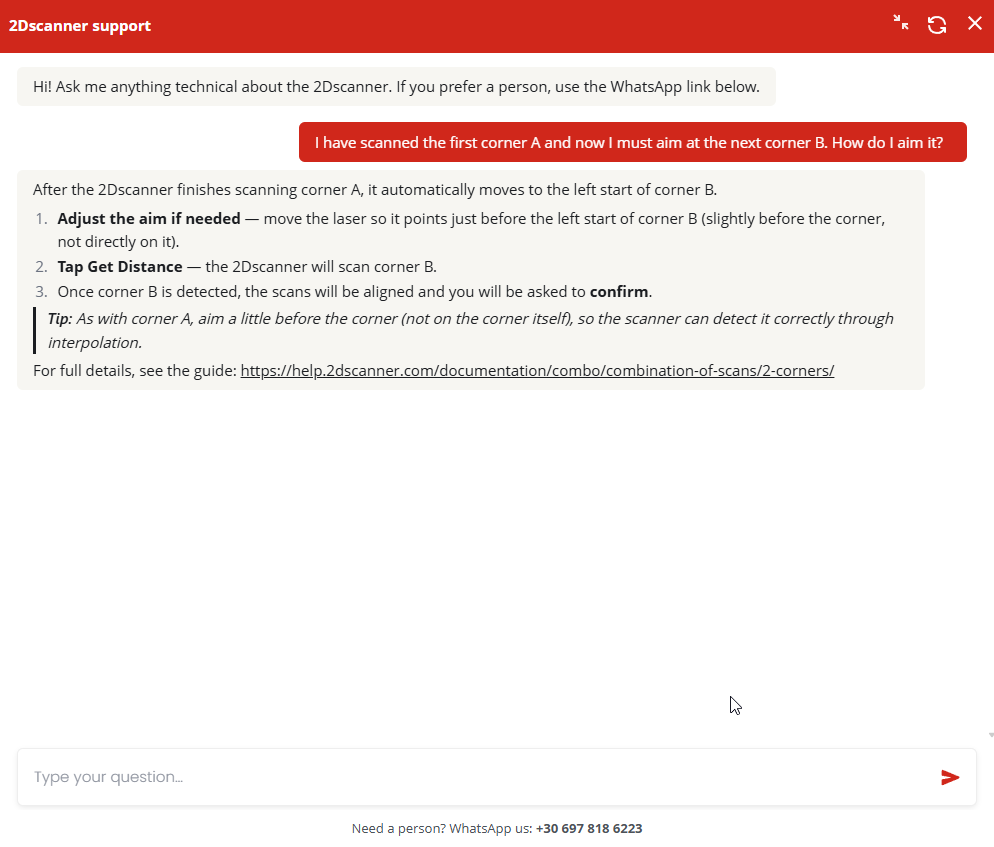Close the 2Dscanner support chat
This screenshot has height=847, width=994.
pos(975,23)
